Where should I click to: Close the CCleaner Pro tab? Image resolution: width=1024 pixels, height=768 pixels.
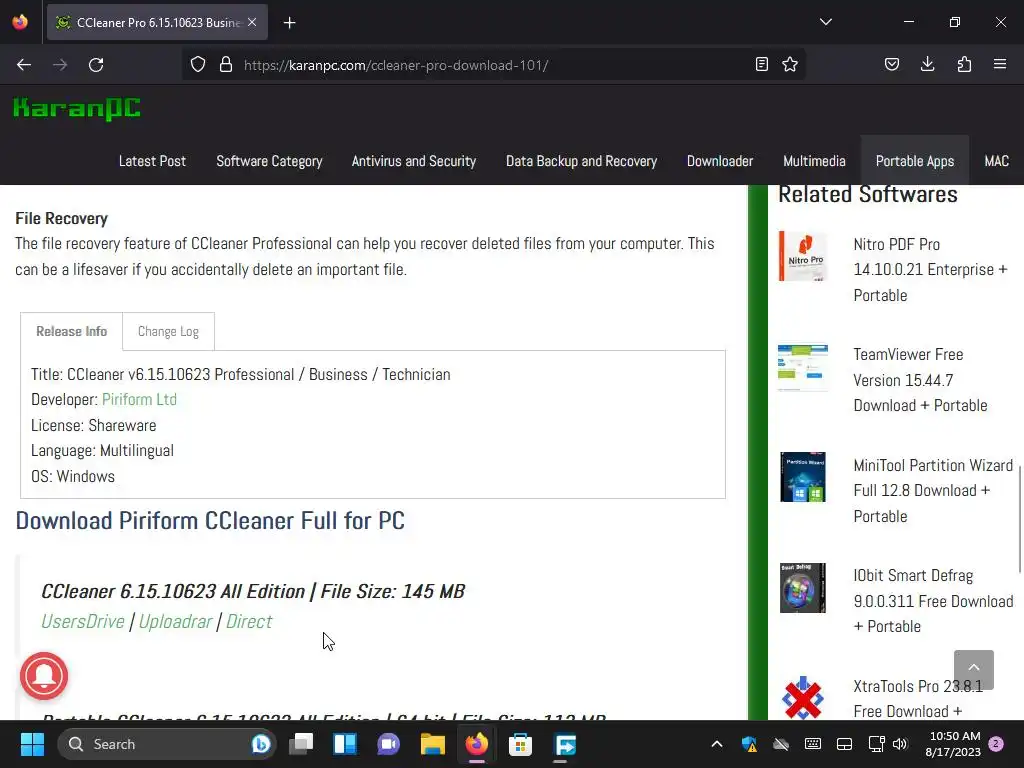coord(252,22)
